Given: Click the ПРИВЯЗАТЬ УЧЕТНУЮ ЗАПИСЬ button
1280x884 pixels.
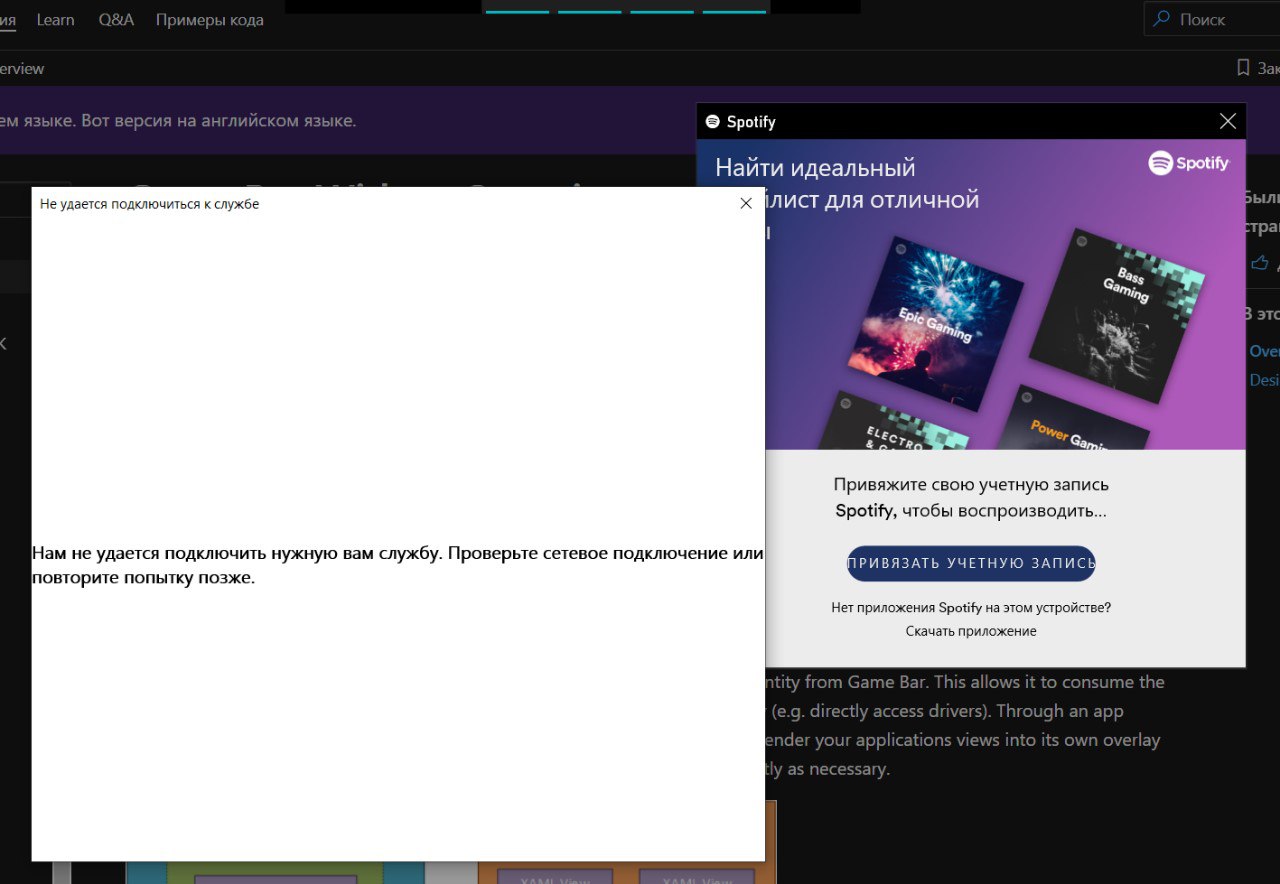Looking at the screenshot, I should click(971, 563).
